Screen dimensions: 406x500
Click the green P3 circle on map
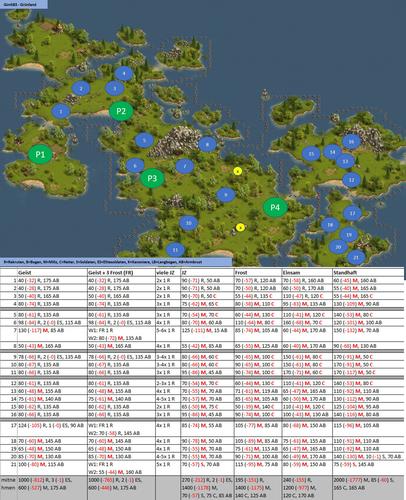click(x=152, y=178)
